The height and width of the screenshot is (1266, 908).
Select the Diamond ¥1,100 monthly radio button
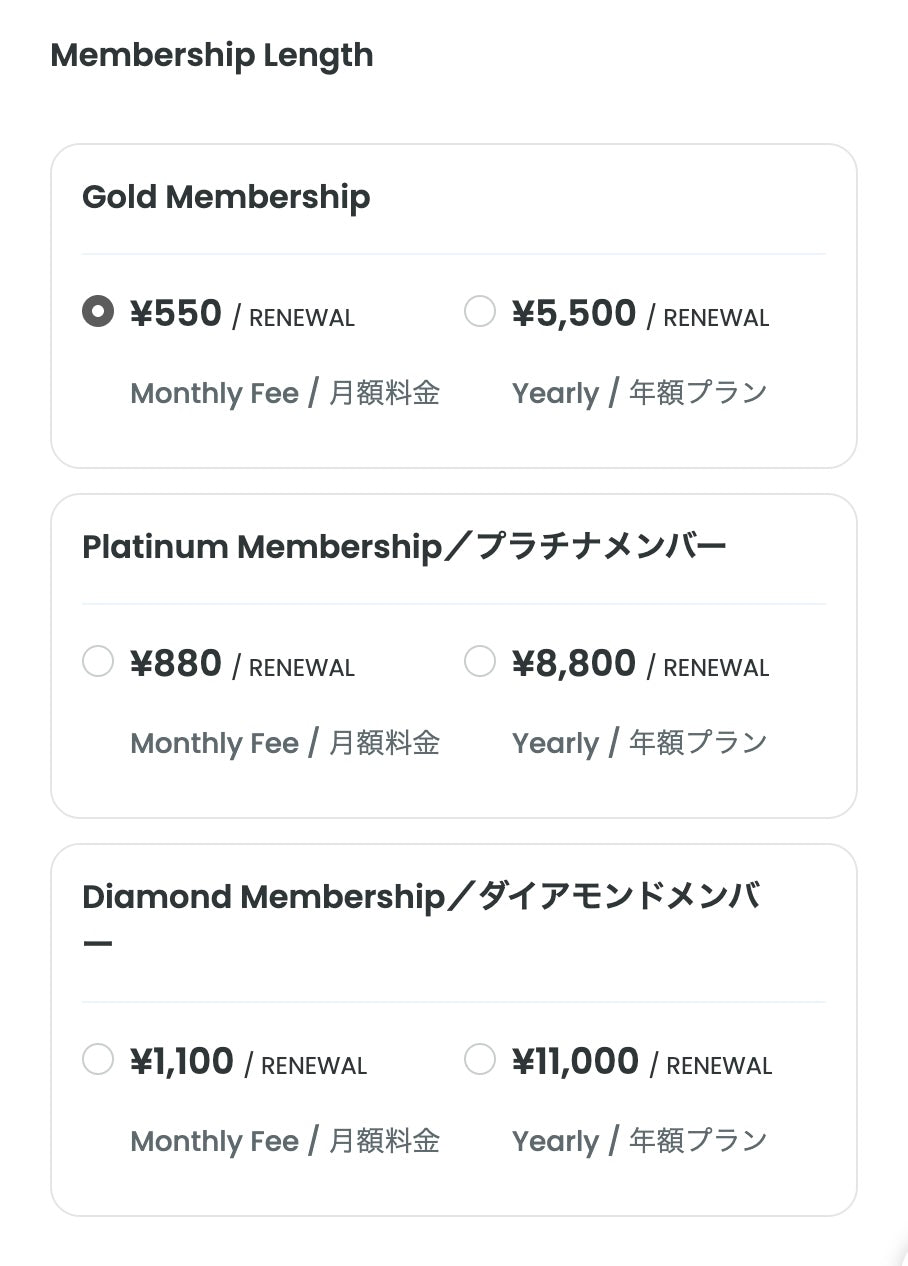98,1059
